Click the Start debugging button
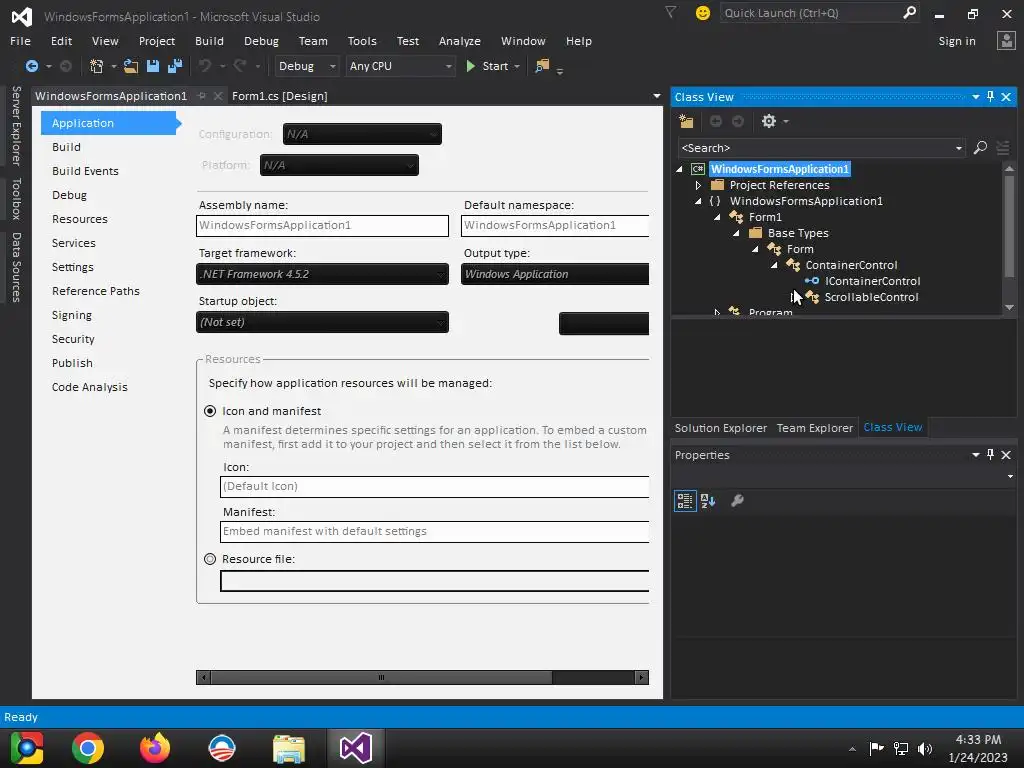This screenshot has width=1024, height=768. click(x=487, y=66)
